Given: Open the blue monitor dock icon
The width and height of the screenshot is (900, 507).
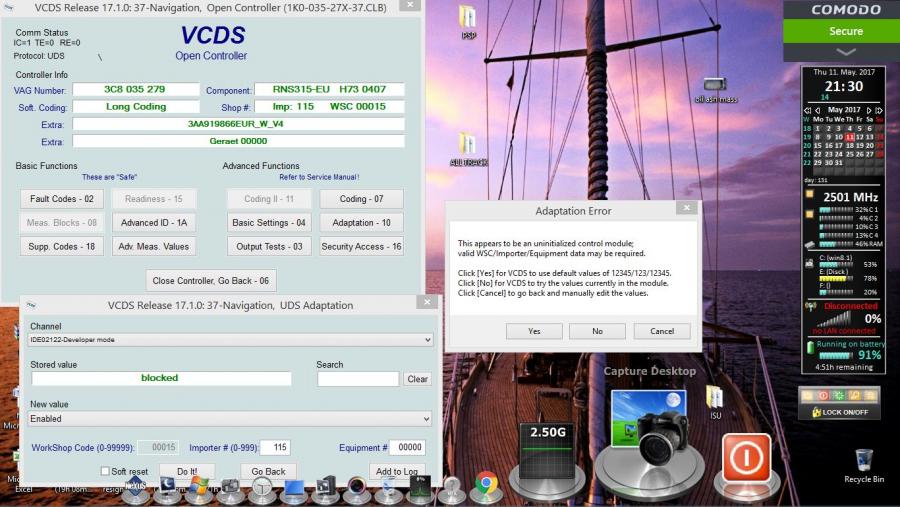Looking at the screenshot, I should point(294,489).
